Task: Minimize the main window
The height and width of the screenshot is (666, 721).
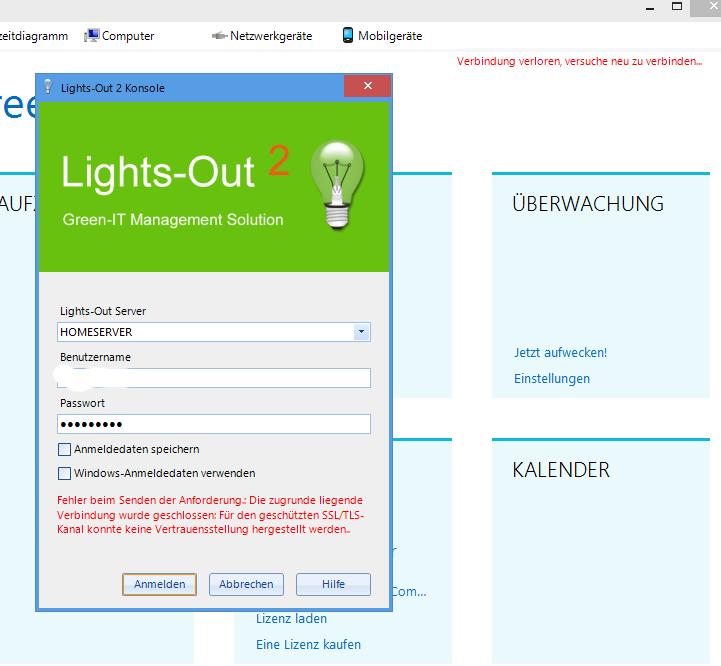Action: pos(650,8)
